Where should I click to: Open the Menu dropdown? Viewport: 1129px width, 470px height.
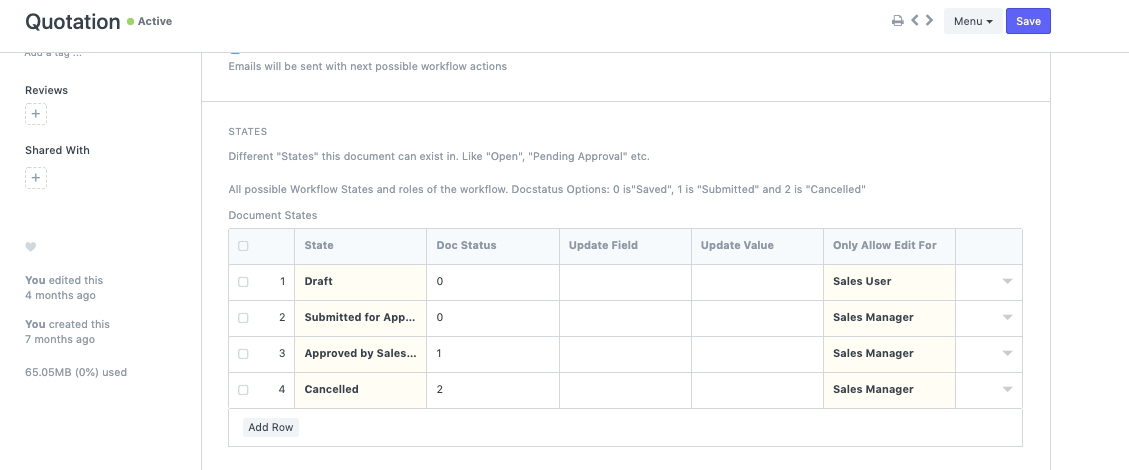tap(972, 21)
